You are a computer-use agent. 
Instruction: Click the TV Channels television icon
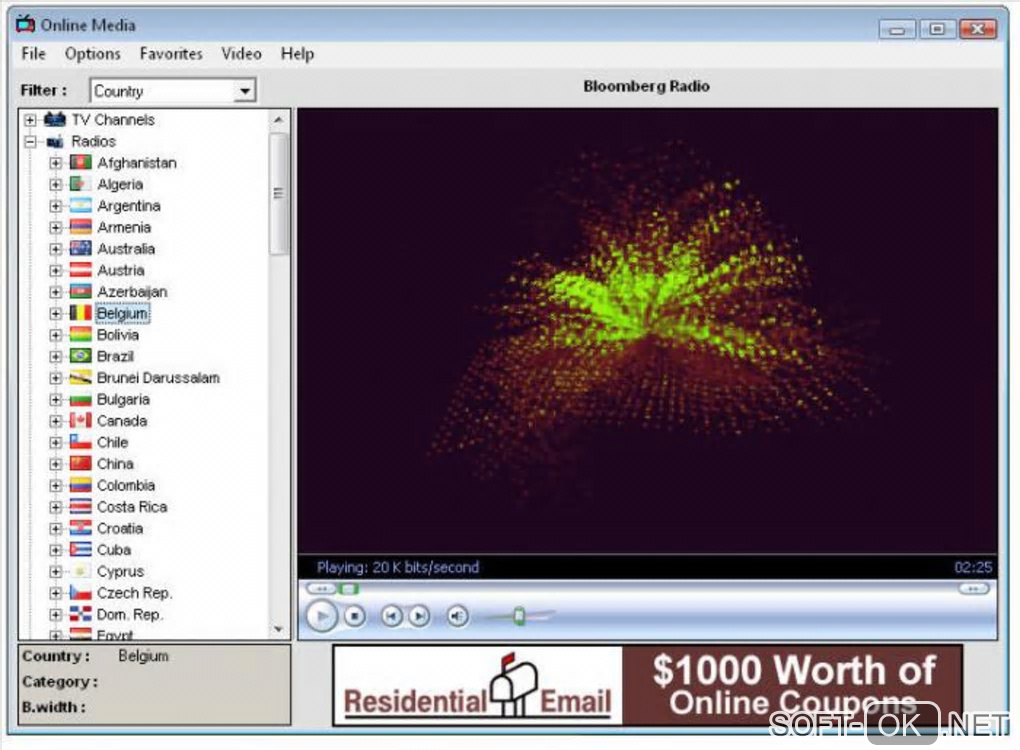pos(55,119)
